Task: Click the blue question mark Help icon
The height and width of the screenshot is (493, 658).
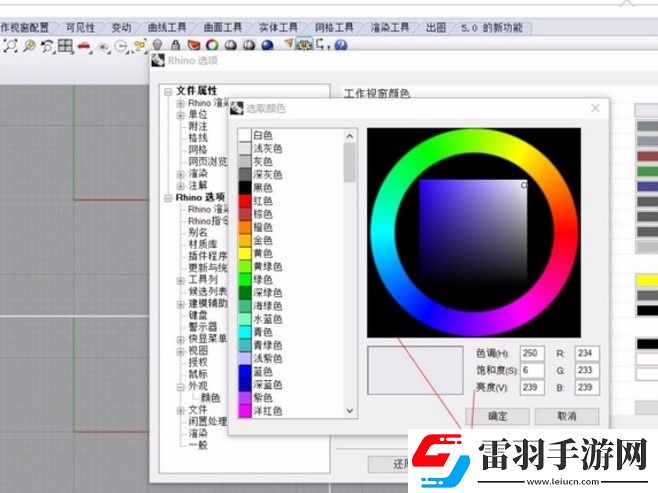Action: pyautogui.click(x=341, y=45)
